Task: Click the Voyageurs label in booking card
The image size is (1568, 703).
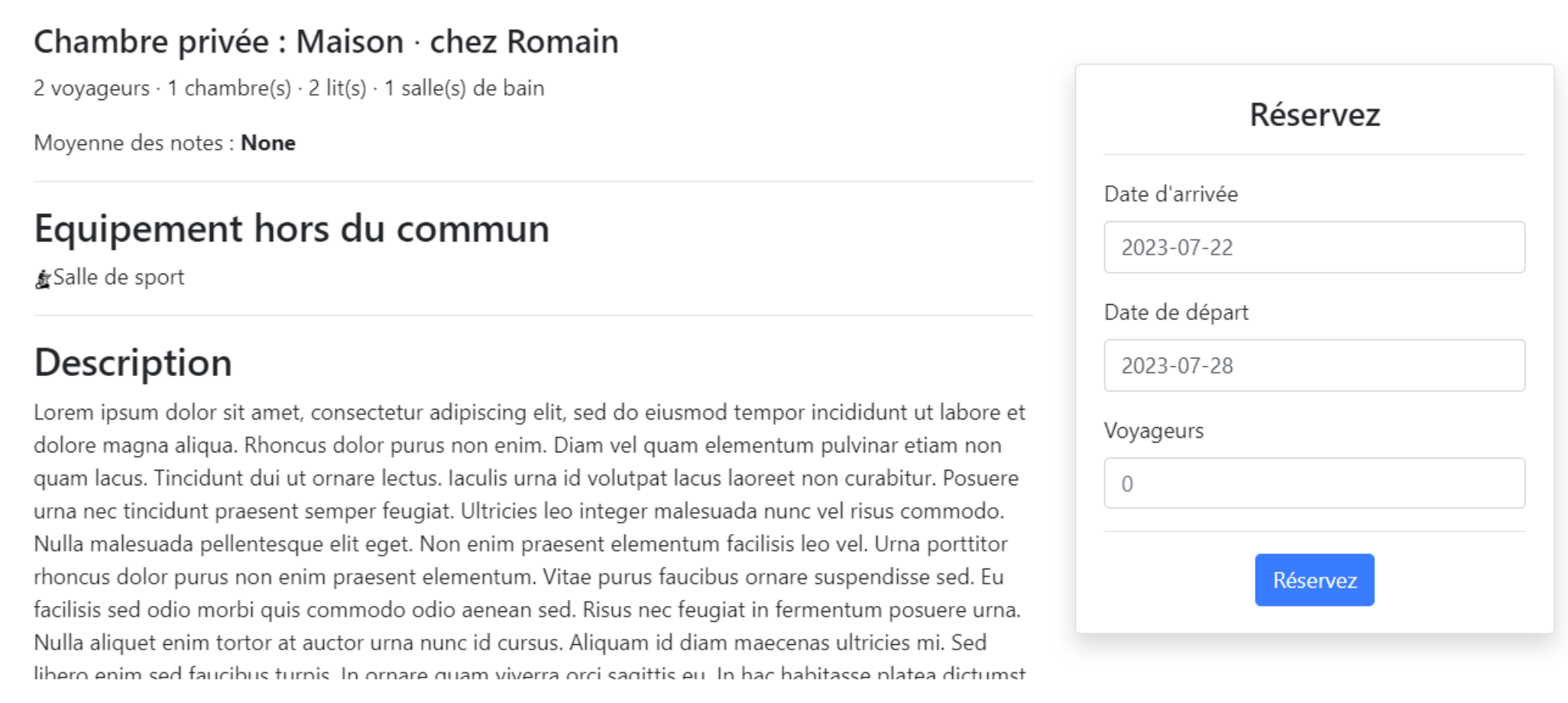Action: point(1153,431)
